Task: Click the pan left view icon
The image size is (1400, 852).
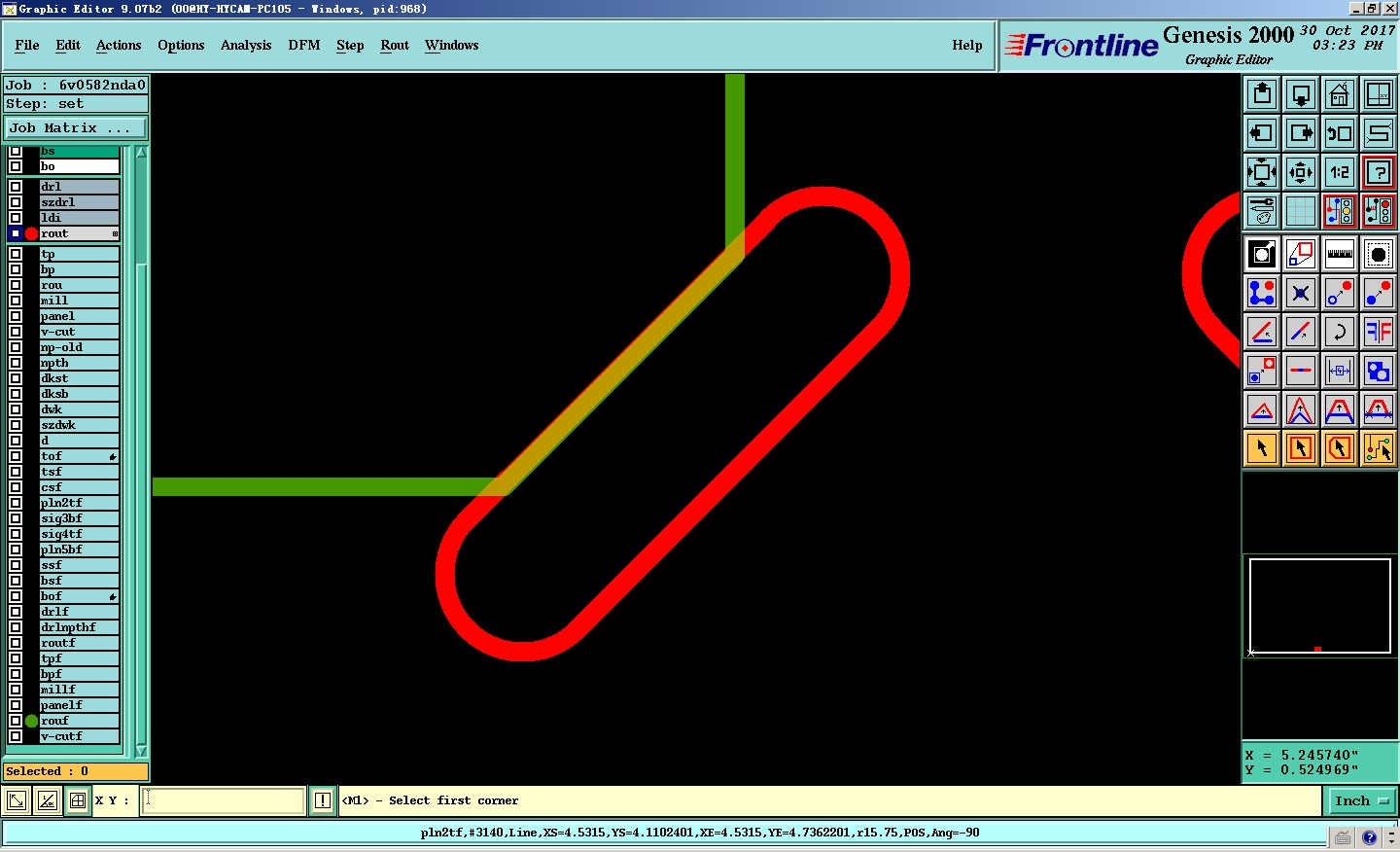Action: [1262, 133]
